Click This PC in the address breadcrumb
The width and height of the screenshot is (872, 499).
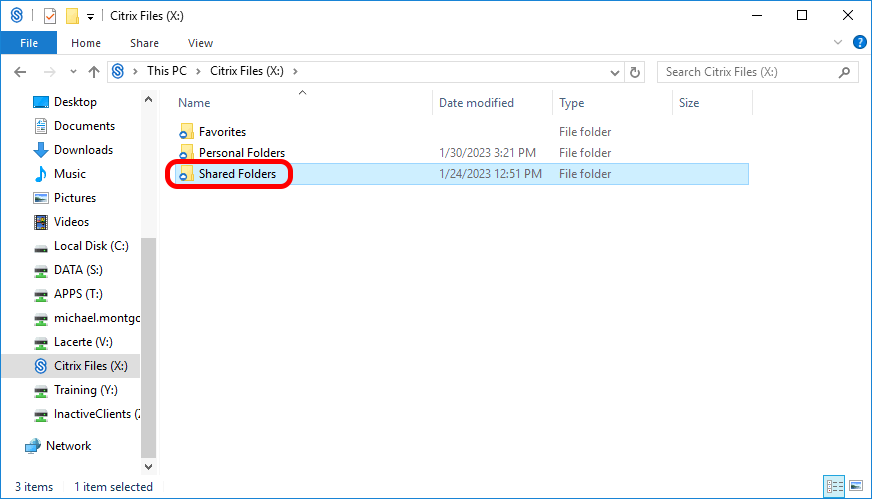(x=167, y=71)
